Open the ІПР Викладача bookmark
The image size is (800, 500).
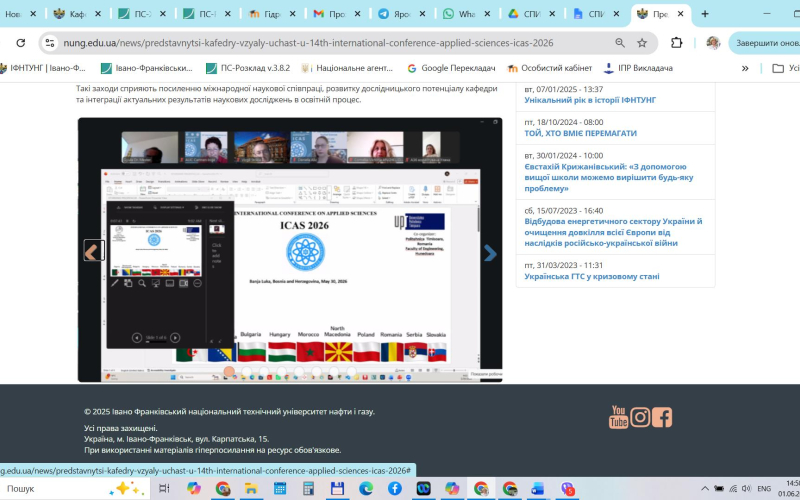point(638,68)
